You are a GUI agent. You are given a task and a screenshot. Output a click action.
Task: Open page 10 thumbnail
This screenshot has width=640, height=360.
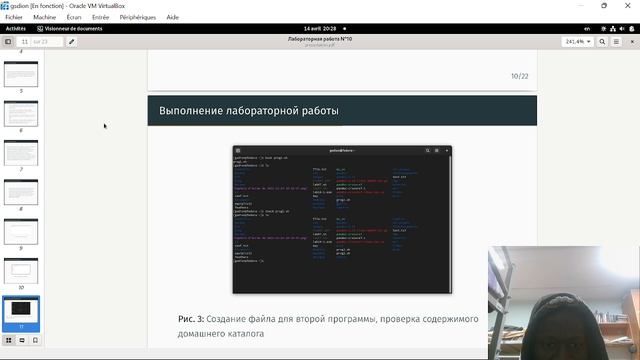pos(21,271)
